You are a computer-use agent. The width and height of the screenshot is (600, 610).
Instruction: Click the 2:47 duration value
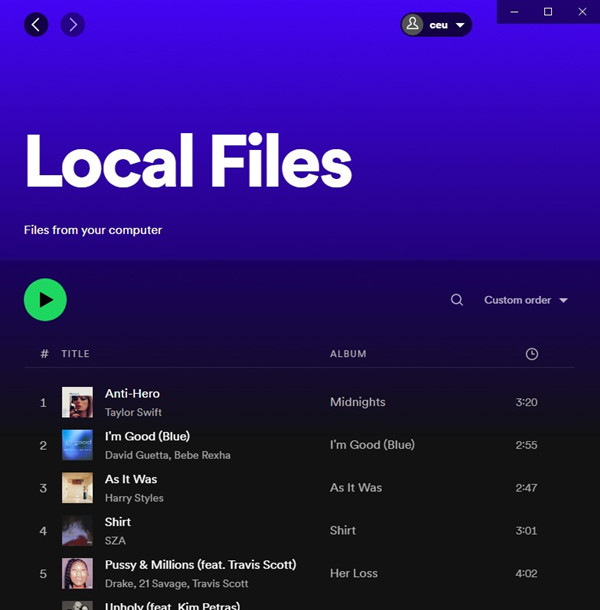click(526, 487)
